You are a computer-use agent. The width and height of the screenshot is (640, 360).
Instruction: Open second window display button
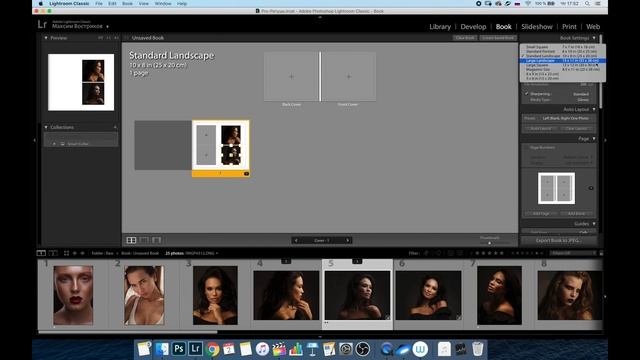(x=53, y=253)
